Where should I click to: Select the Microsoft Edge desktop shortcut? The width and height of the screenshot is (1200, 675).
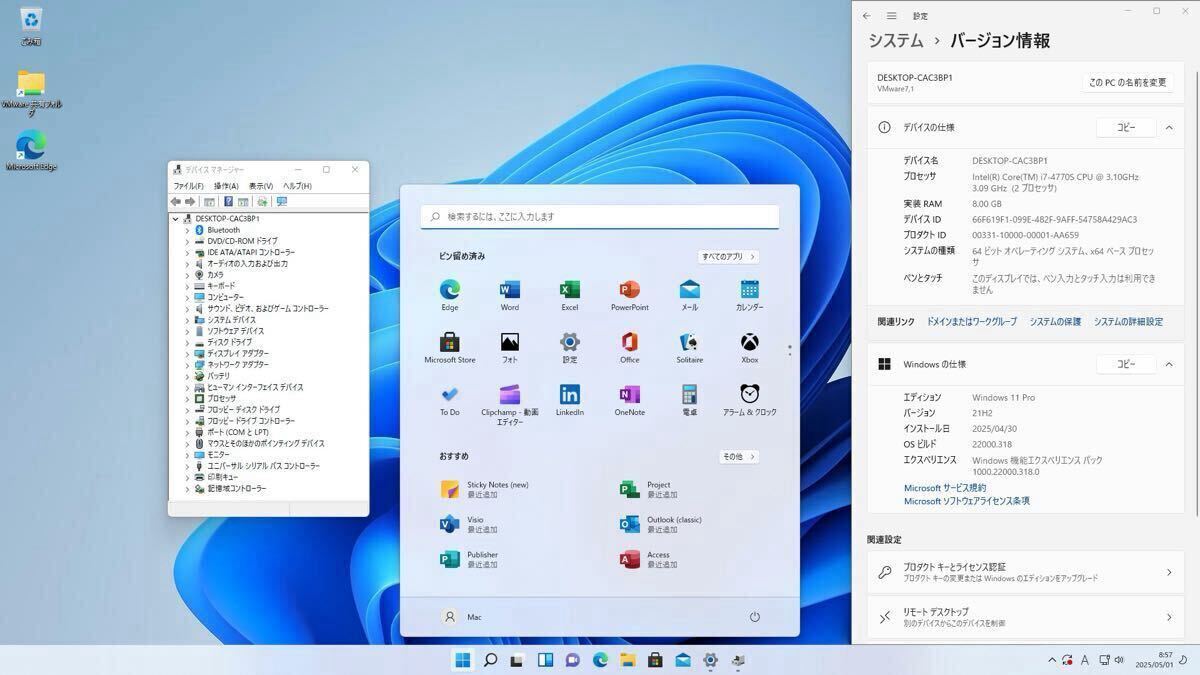[31, 150]
